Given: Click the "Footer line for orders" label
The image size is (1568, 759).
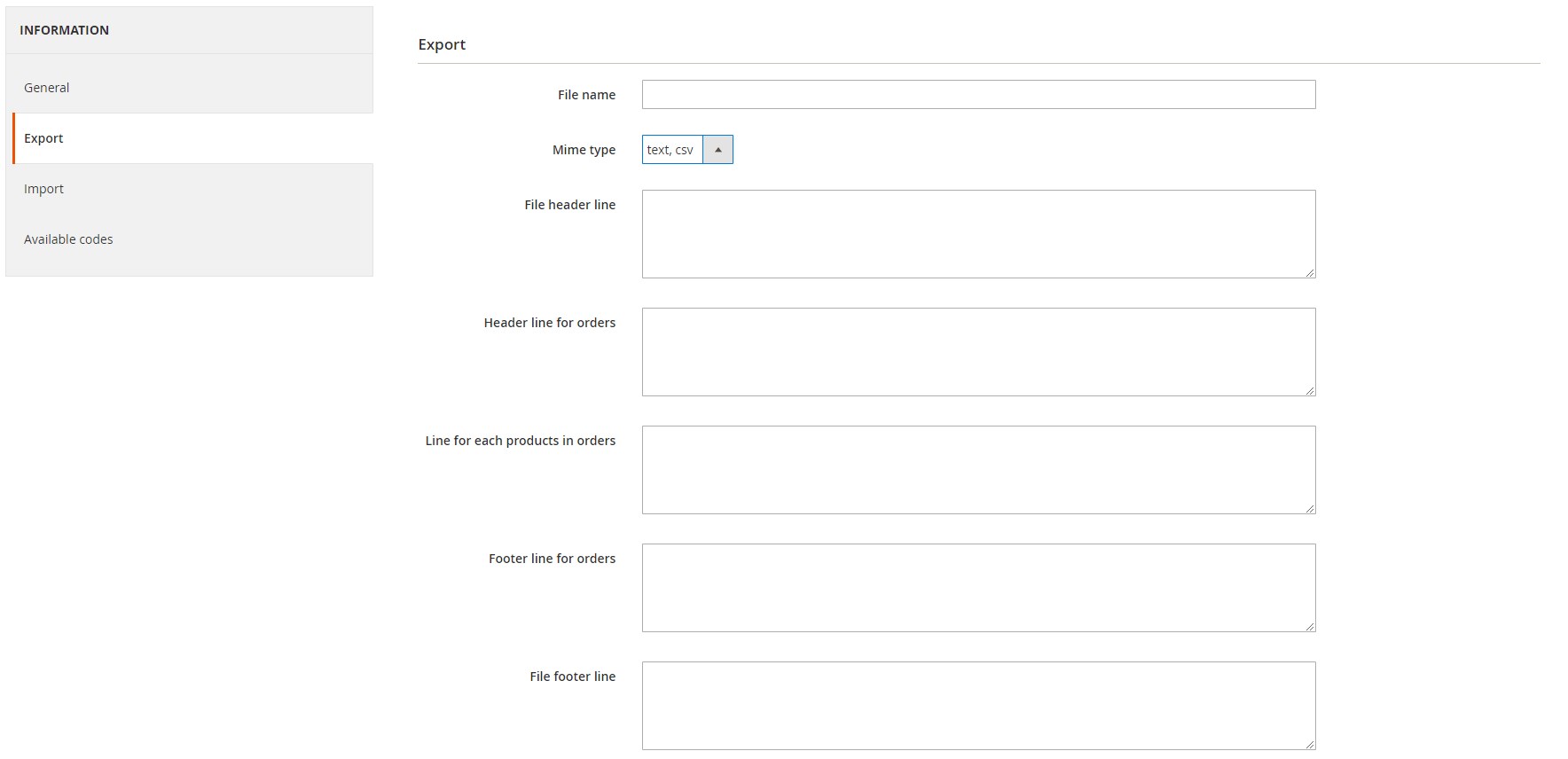Looking at the screenshot, I should 552,559.
